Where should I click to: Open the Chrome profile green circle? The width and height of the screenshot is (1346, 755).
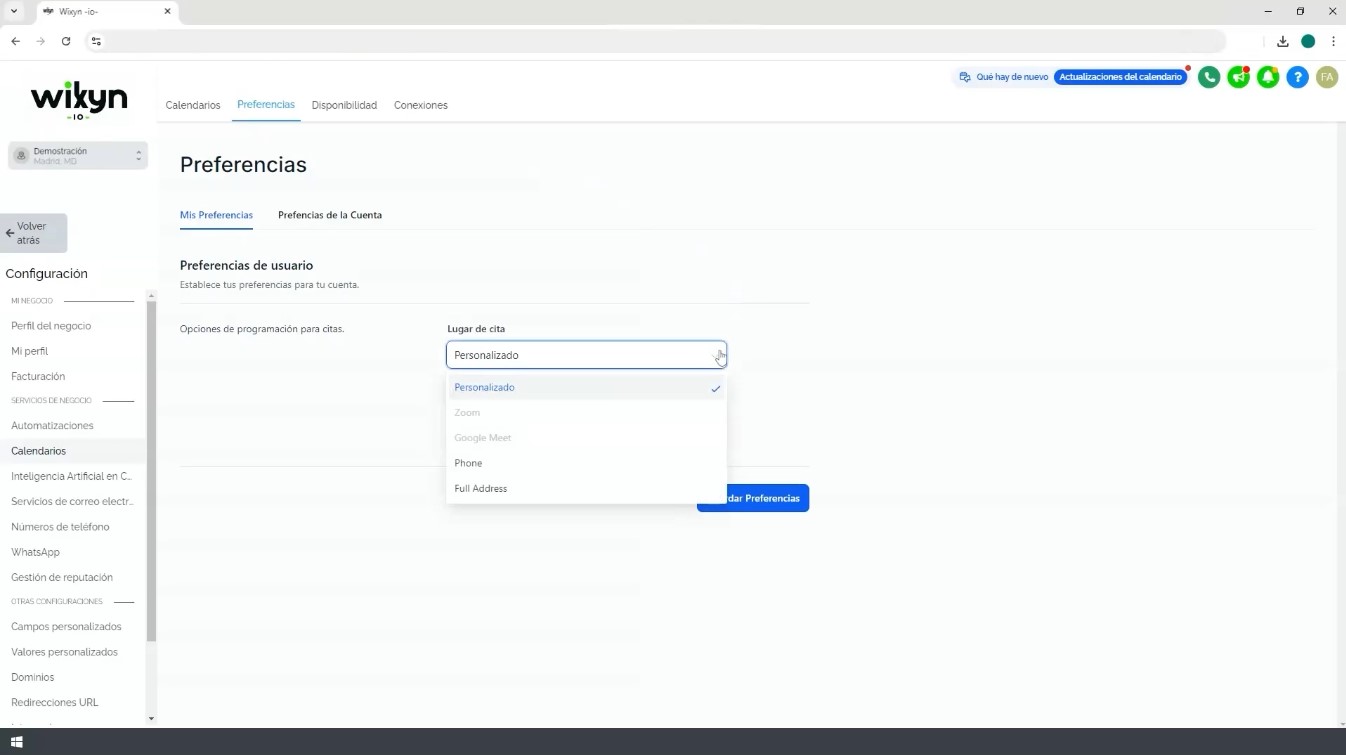(1308, 41)
